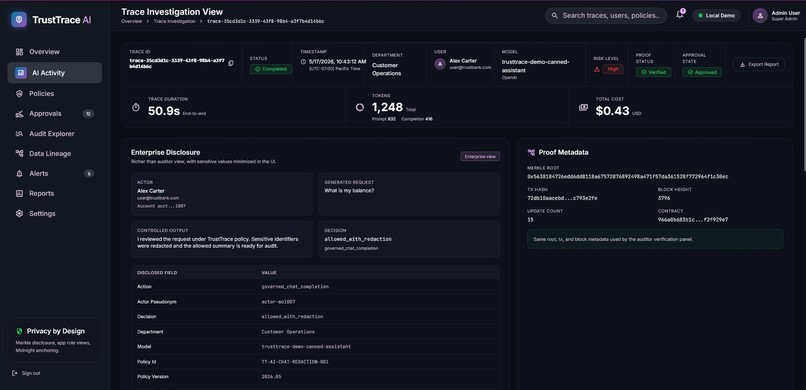Click Policy Version value 2026.05
The image size is (806, 390).
coord(271,377)
